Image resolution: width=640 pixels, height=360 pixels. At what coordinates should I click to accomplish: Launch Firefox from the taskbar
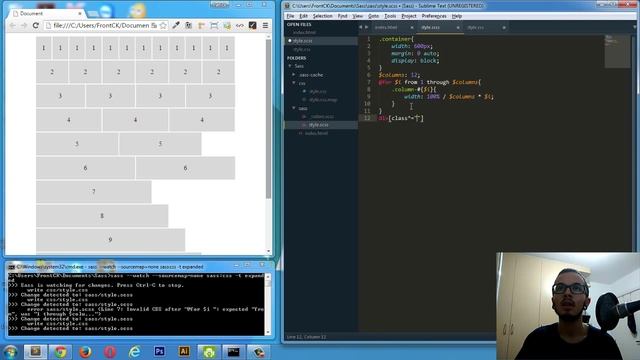point(85,351)
